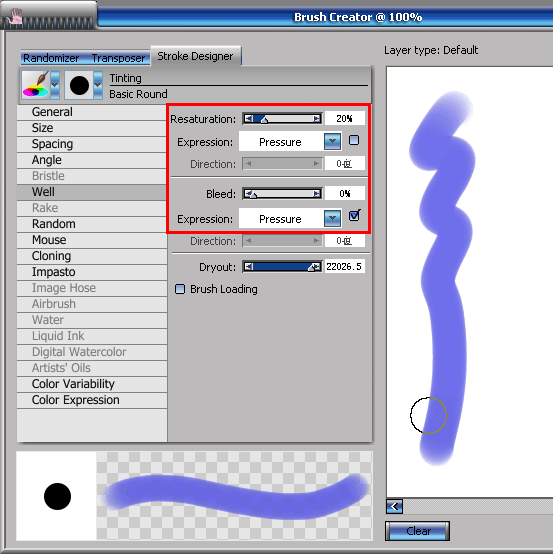Viewport: 553px width, 554px height.
Task: Click the left arrow below preview canvas
Action: [x=394, y=507]
